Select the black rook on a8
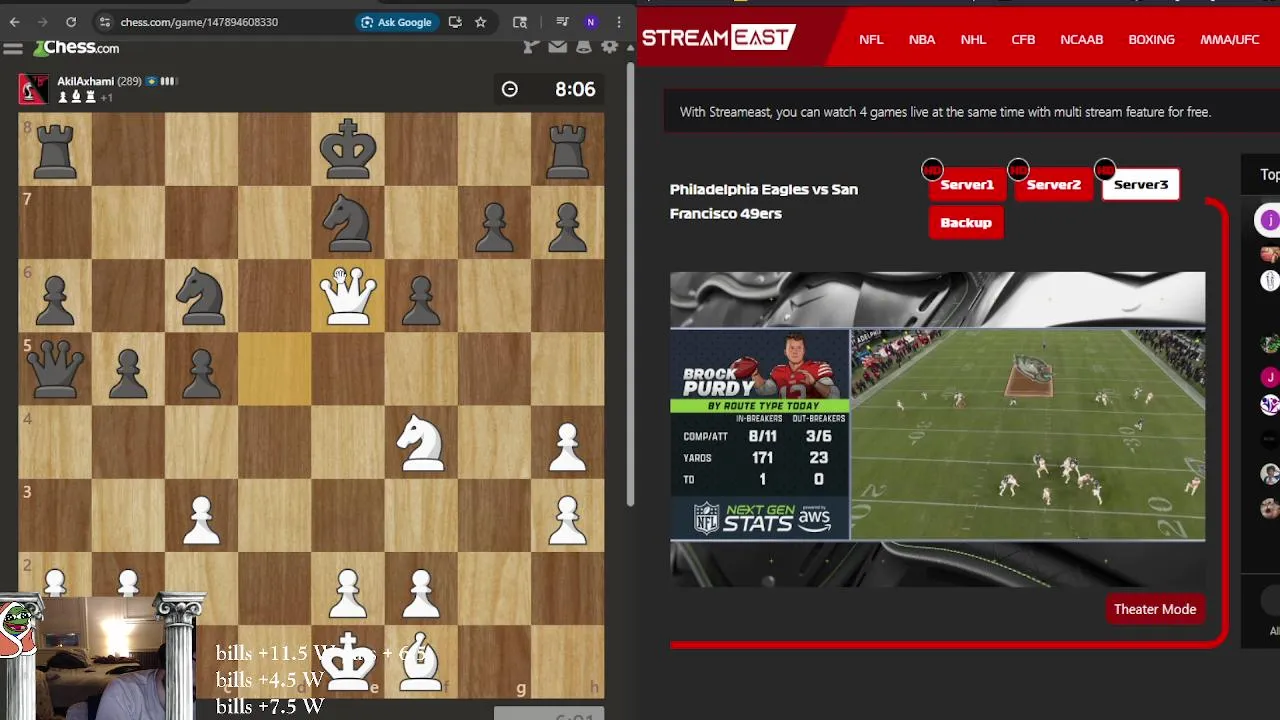Screen dimensions: 1280x720 55,149
